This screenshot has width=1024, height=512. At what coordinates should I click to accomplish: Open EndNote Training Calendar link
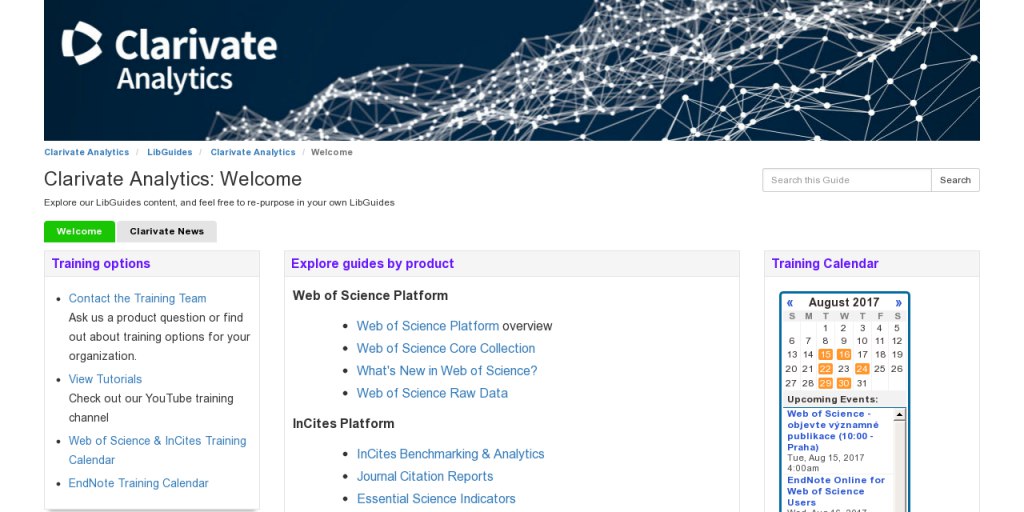[x=138, y=483]
